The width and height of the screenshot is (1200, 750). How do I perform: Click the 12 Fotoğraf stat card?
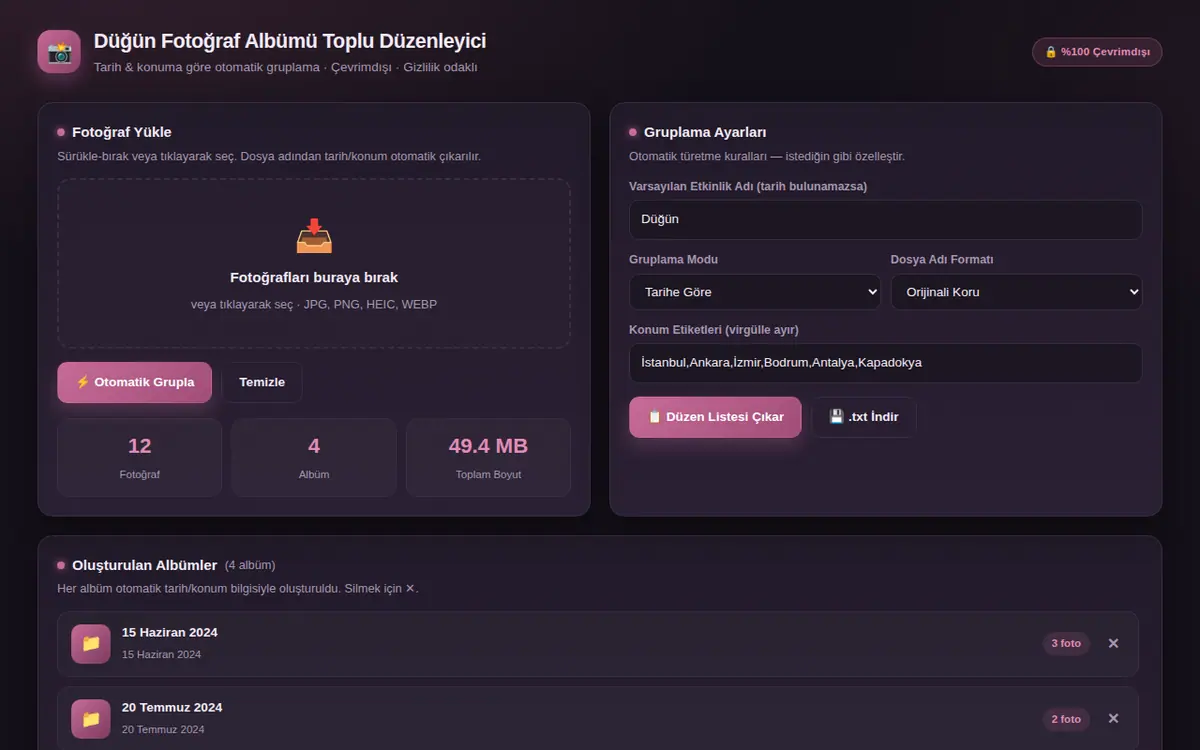[x=140, y=457]
